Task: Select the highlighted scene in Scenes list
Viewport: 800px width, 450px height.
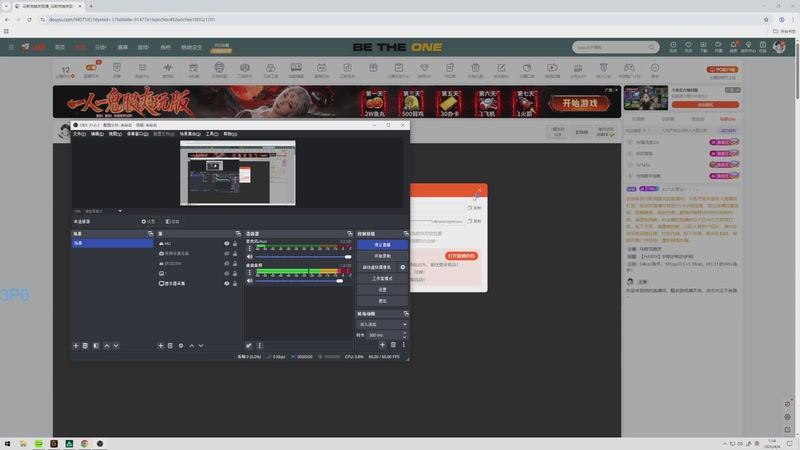Action: click(112, 243)
